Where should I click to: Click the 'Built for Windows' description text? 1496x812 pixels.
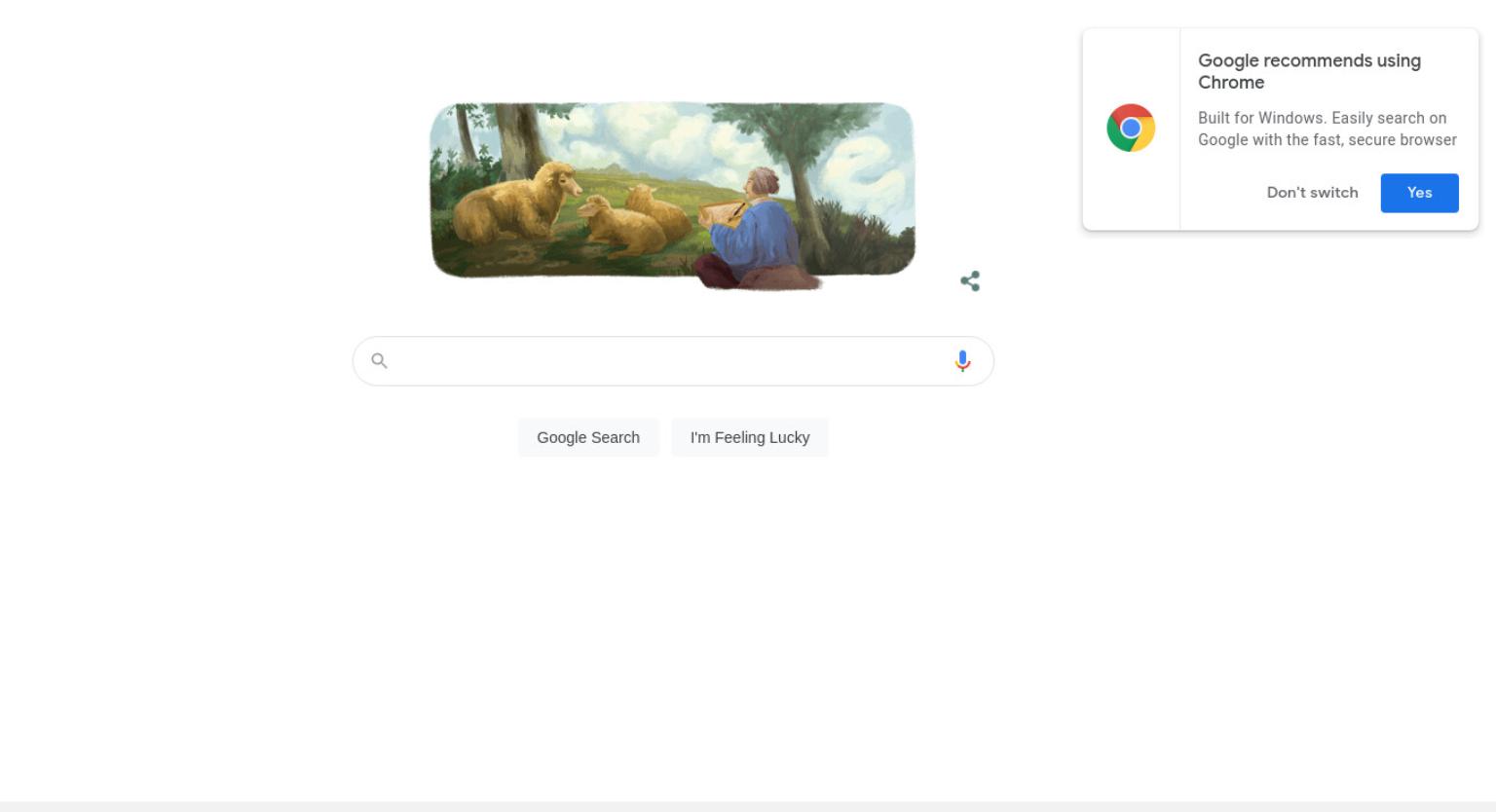click(x=1328, y=129)
